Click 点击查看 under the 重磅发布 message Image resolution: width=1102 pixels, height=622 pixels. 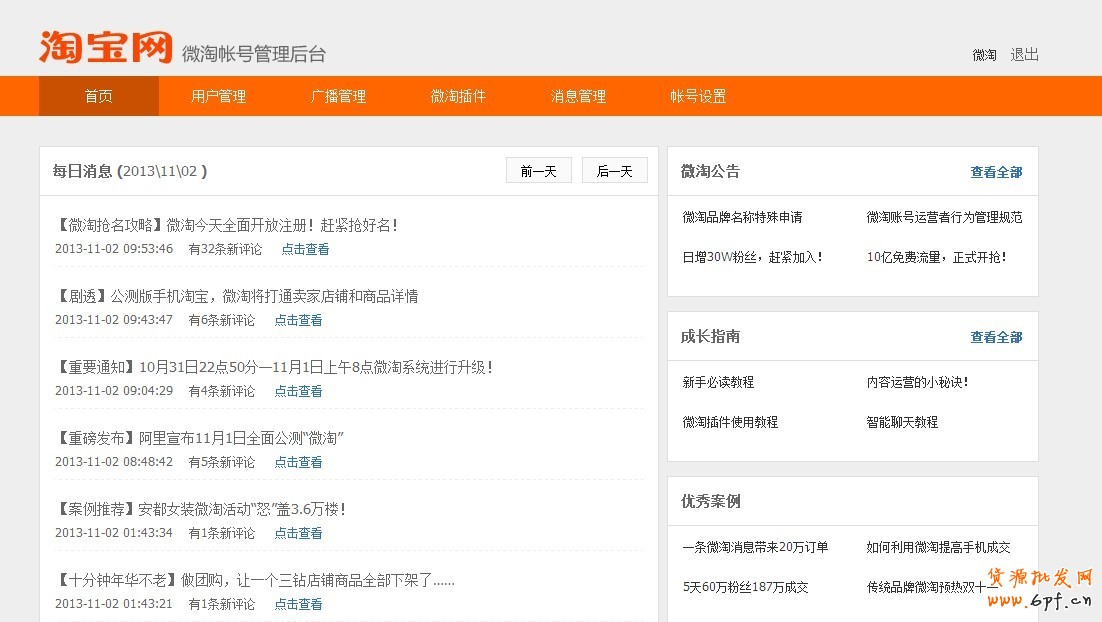point(298,462)
